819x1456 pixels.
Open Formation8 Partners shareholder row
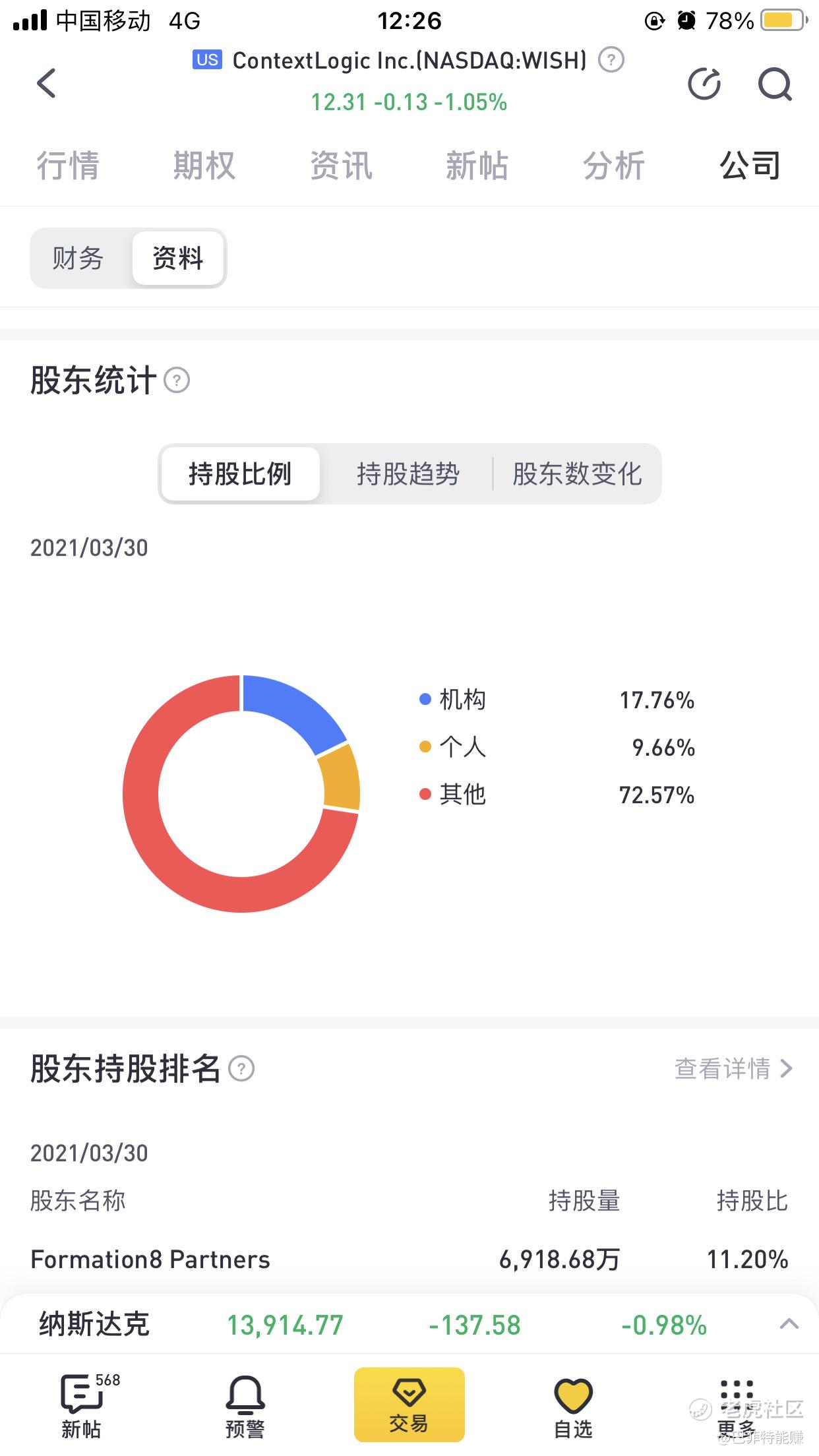(x=409, y=1259)
